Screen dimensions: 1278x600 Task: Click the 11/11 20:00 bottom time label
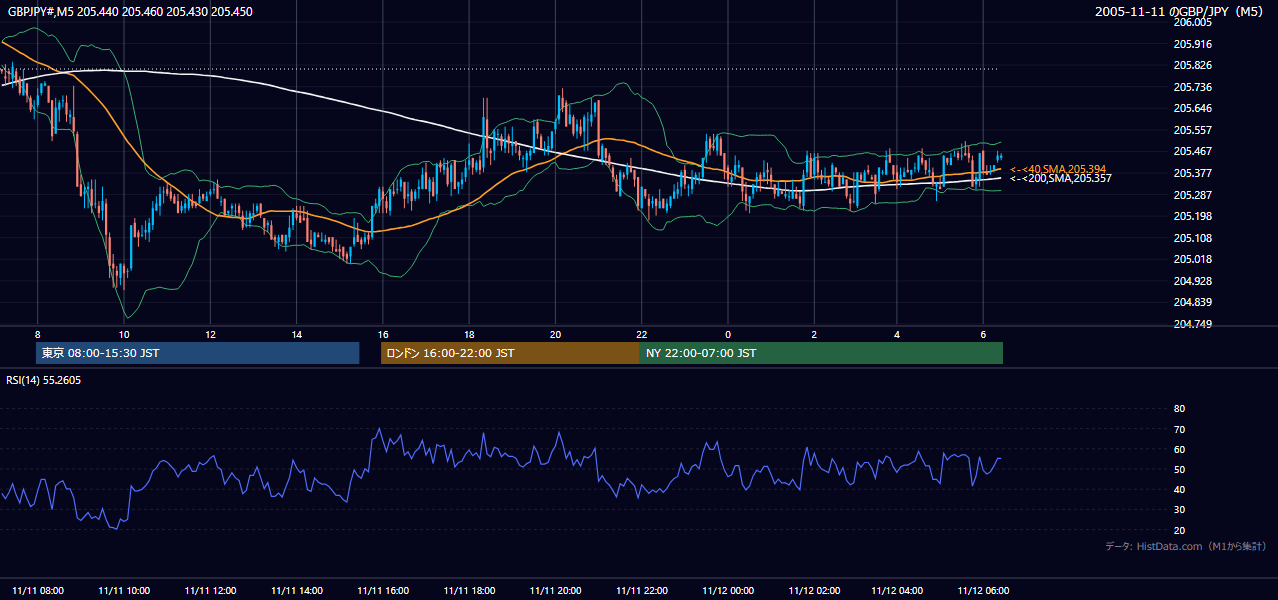(x=556, y=590)
